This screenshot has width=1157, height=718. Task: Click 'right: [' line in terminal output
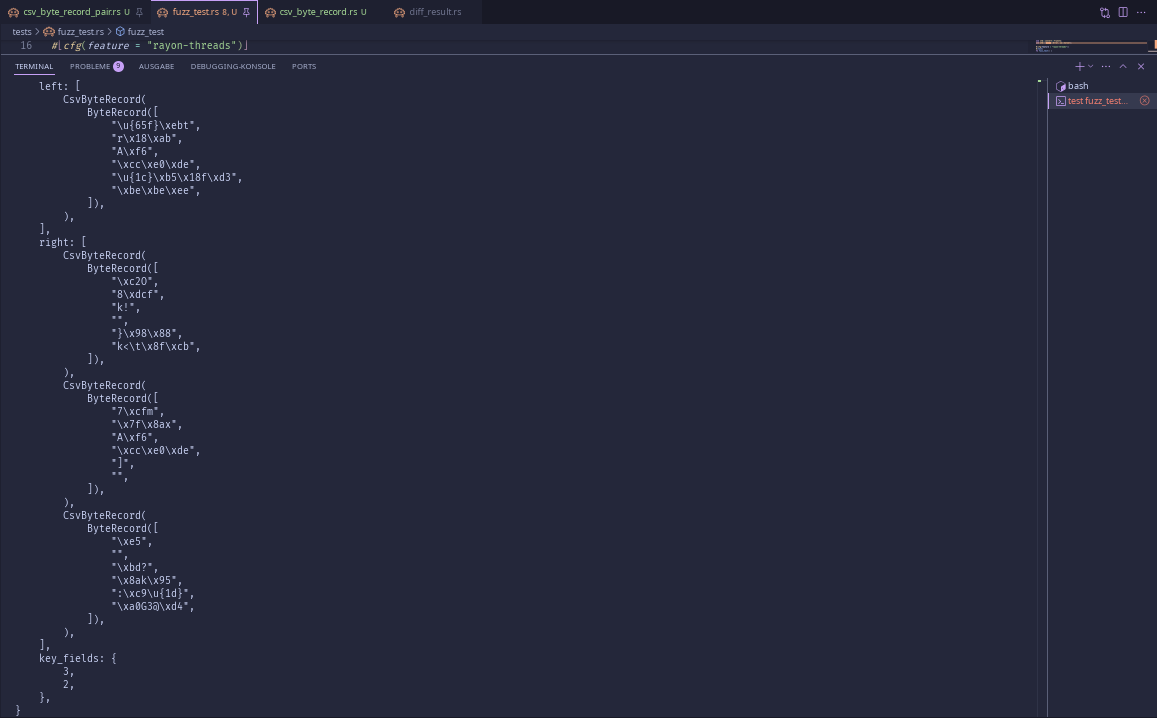tap(62, 242)
